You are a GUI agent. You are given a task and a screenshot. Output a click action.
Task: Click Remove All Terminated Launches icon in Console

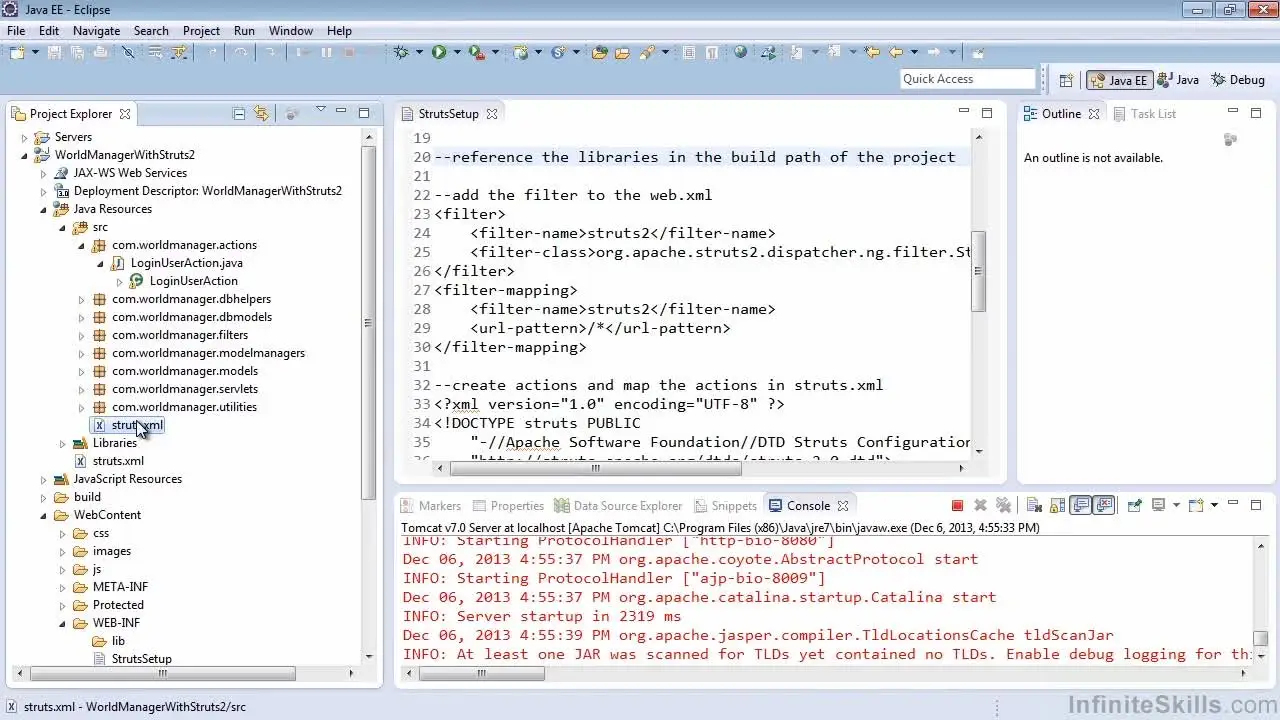click(1004, 506)
